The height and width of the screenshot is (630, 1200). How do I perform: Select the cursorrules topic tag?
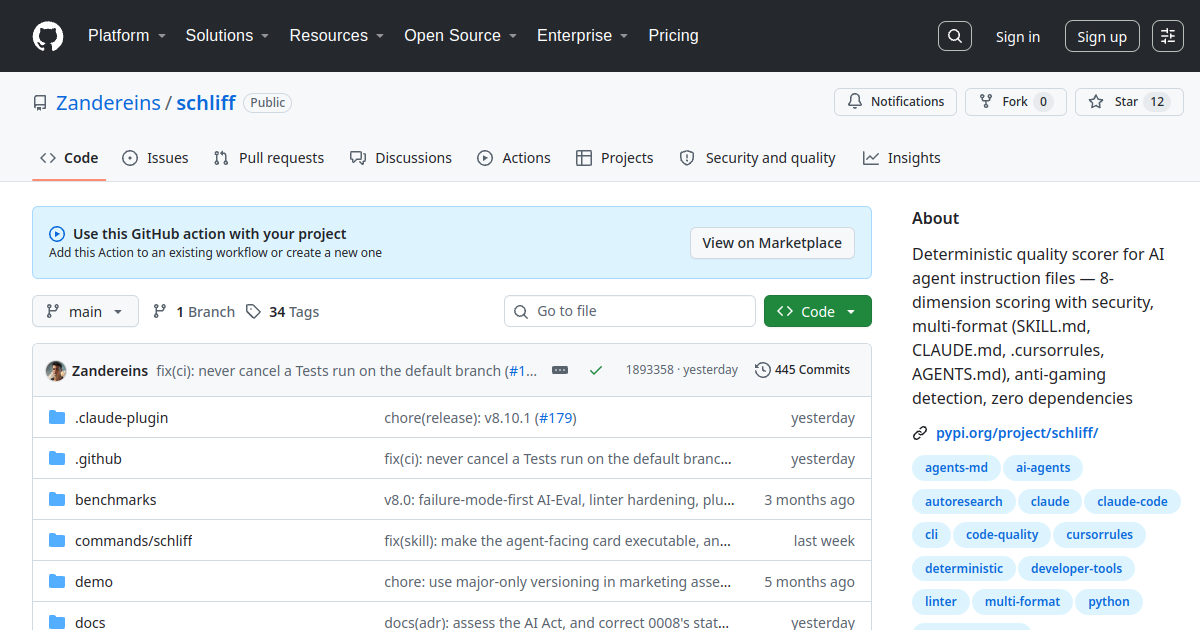click(x=1099, y=535)
